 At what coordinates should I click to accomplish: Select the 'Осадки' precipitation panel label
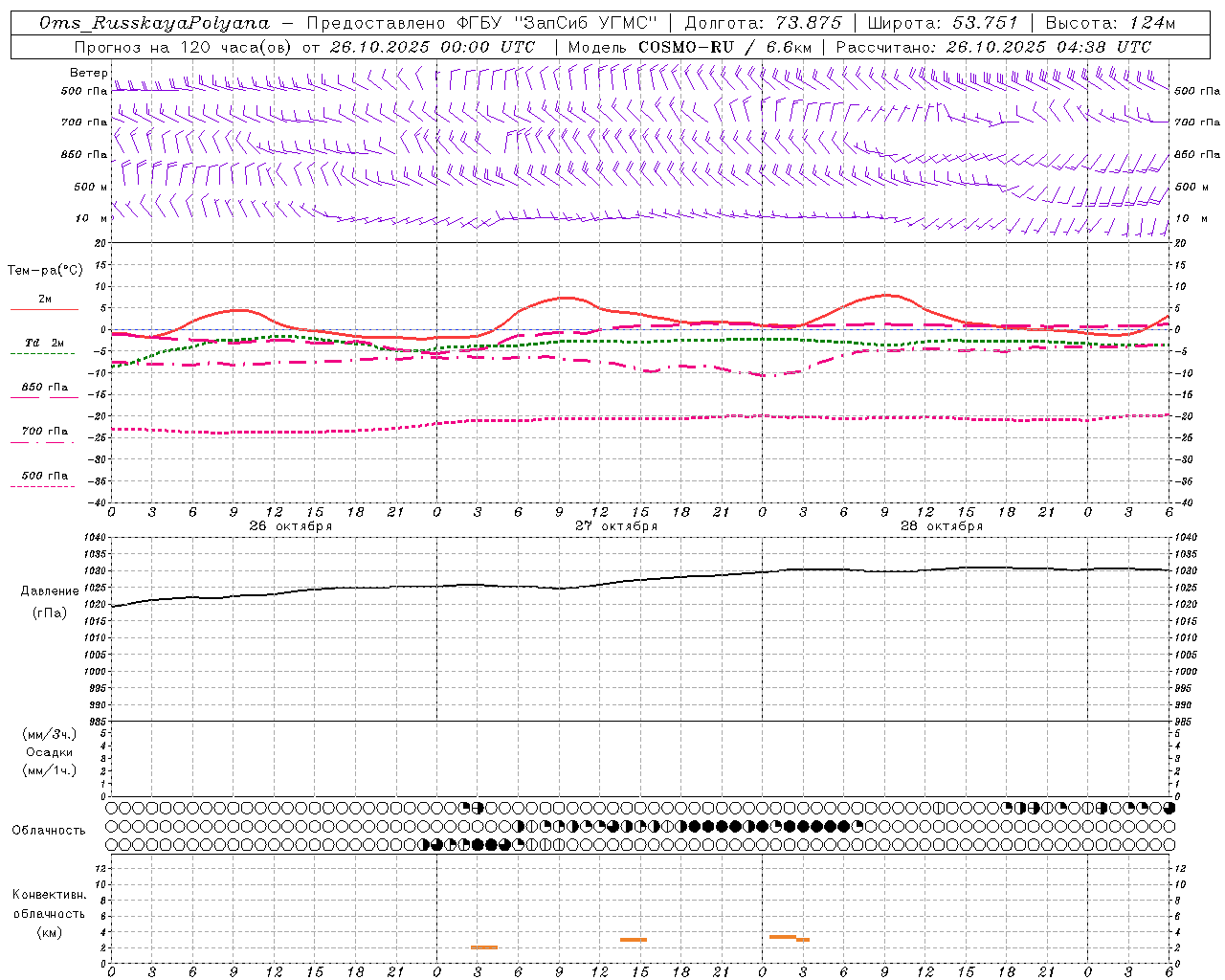[50, 752]
